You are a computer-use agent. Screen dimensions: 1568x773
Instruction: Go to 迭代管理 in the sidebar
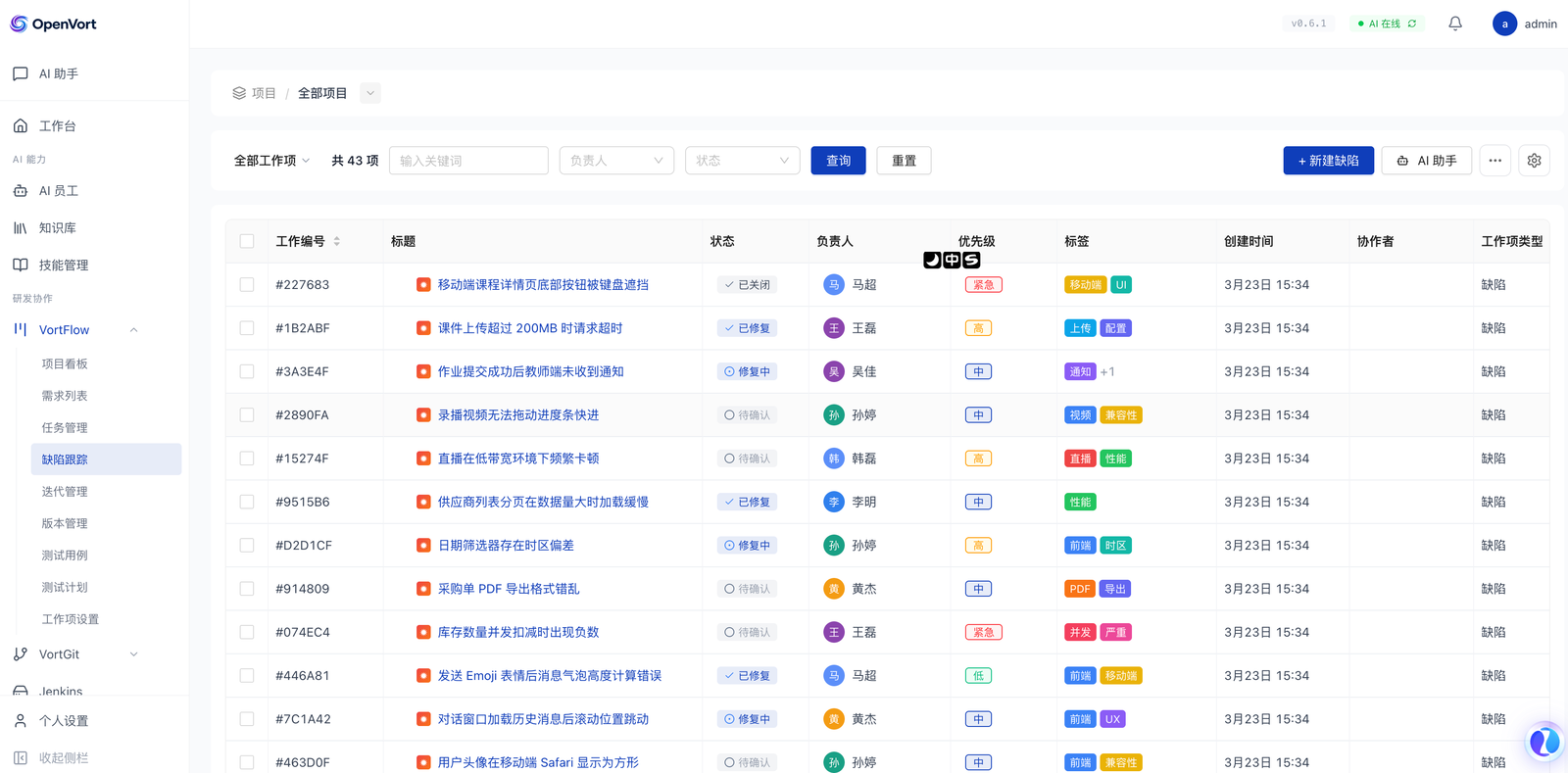[x=65, y=492]
